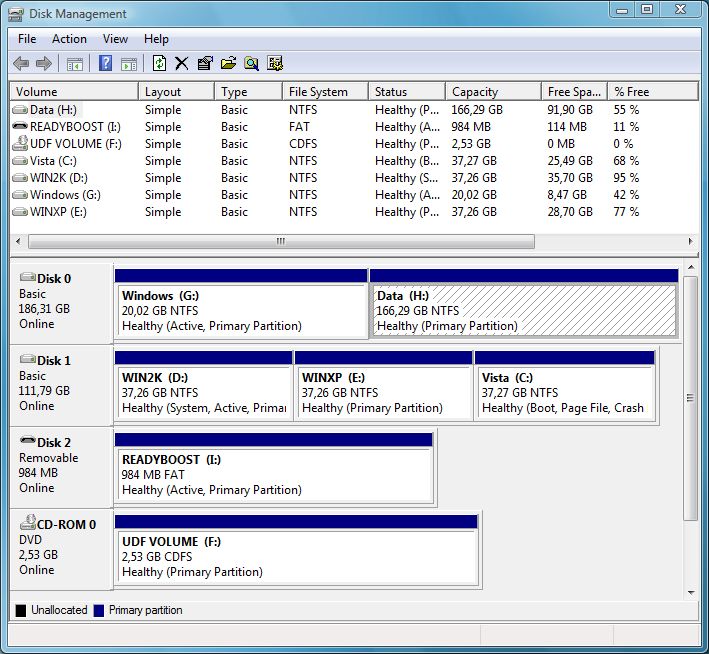Select the Vista (C:) partition block on Disk 1

565,385
